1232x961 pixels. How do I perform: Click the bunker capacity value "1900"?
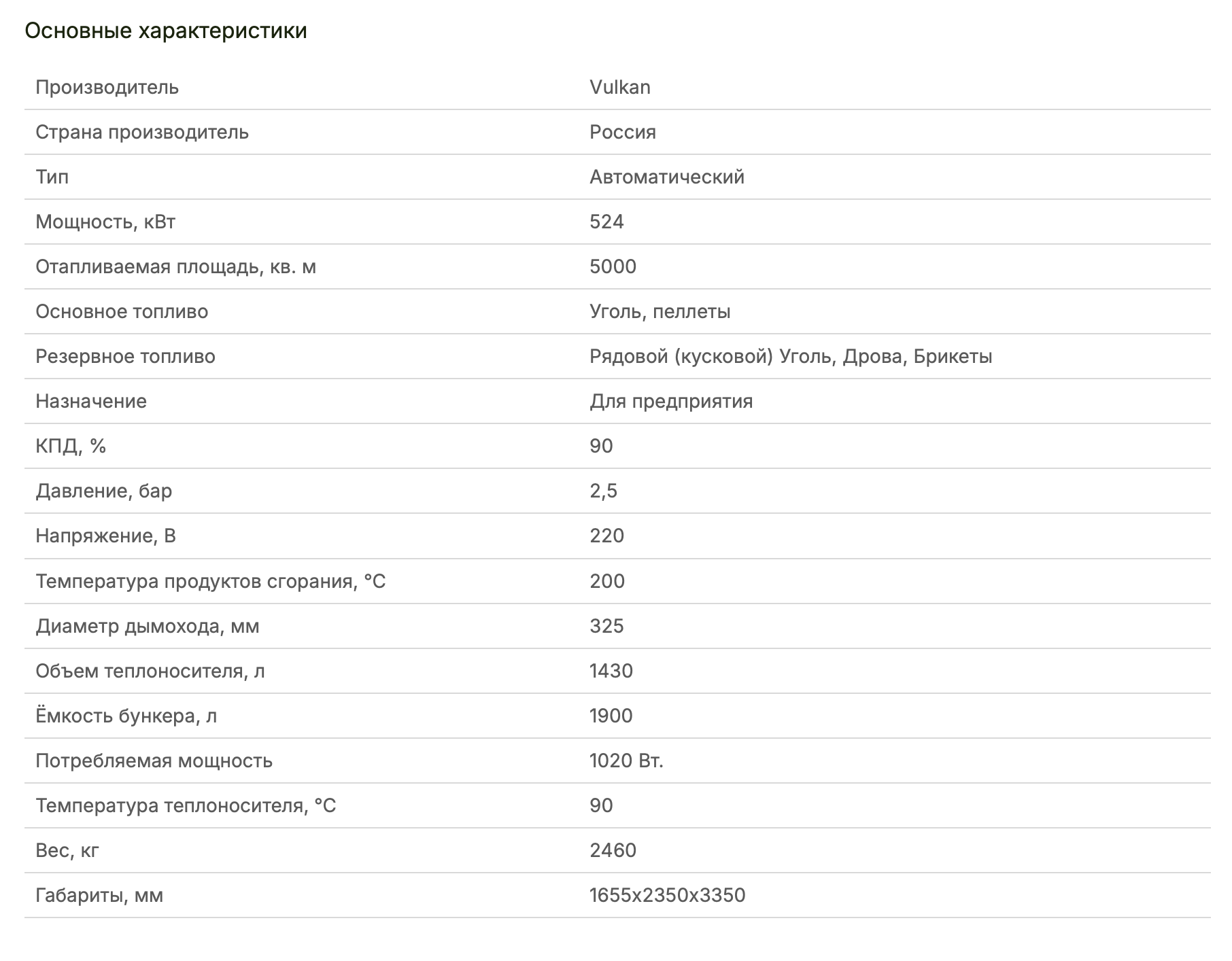click(x=611, y=716)
